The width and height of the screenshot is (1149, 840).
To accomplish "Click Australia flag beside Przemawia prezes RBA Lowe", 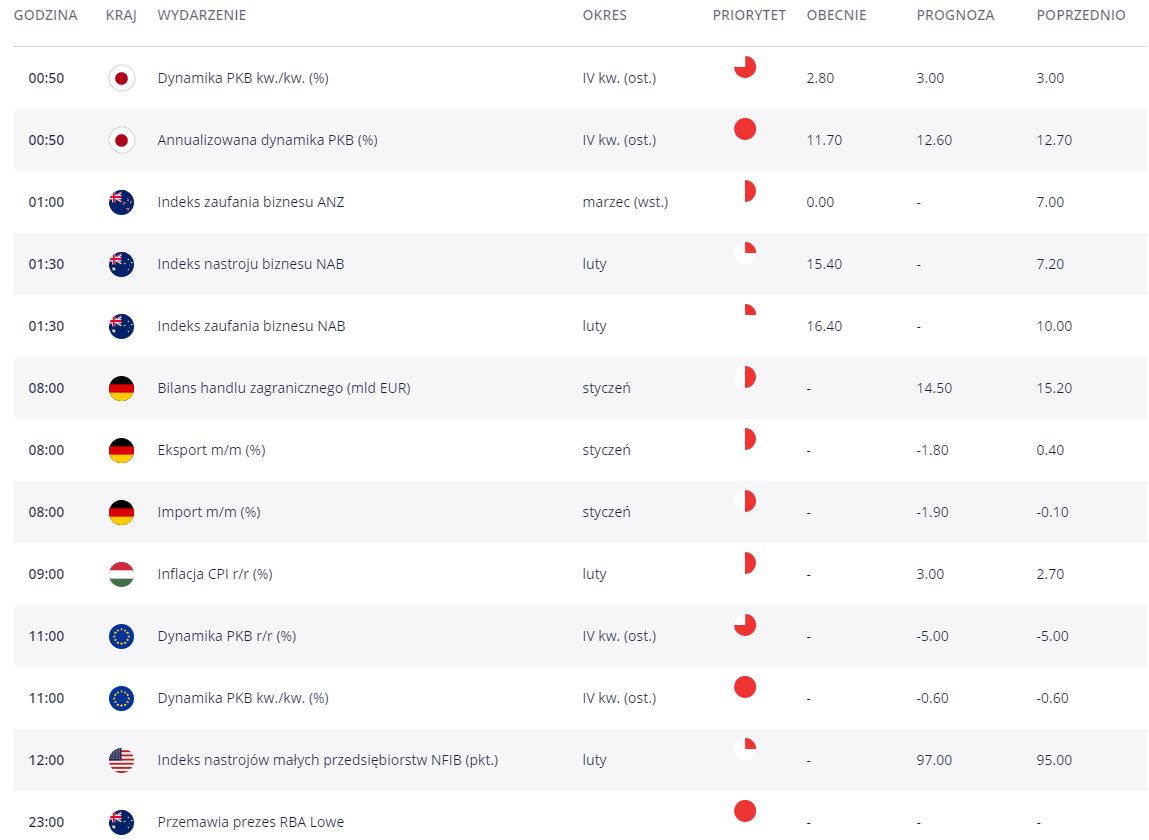I will tap(121, 822).
